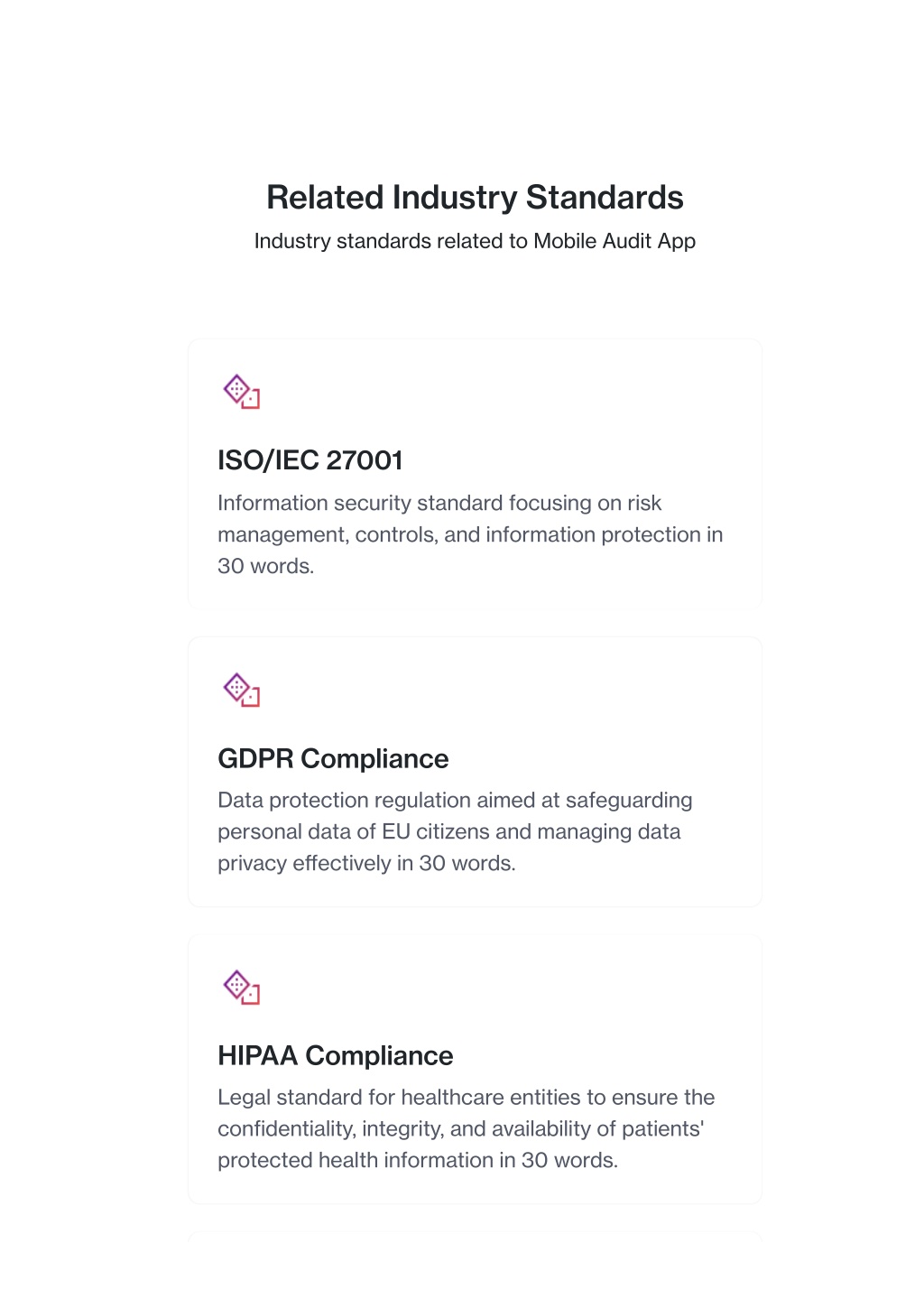The width and height of the screenshot is (924, 1308).
Task: Select the HIPAA legal standard description
Action: tap(466, 1128)
